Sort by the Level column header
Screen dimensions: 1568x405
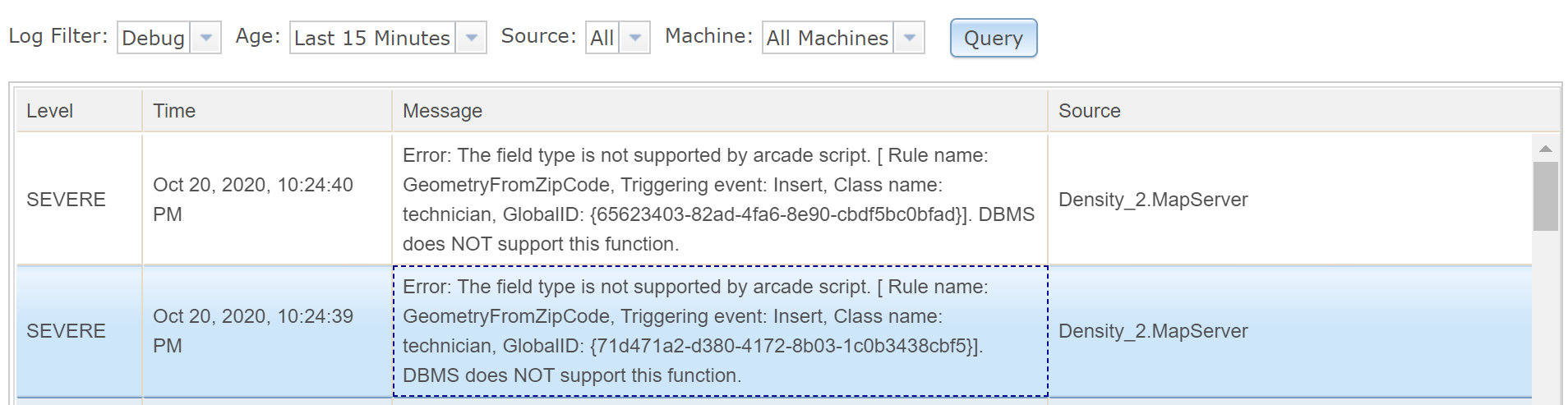tap(79, 111)
